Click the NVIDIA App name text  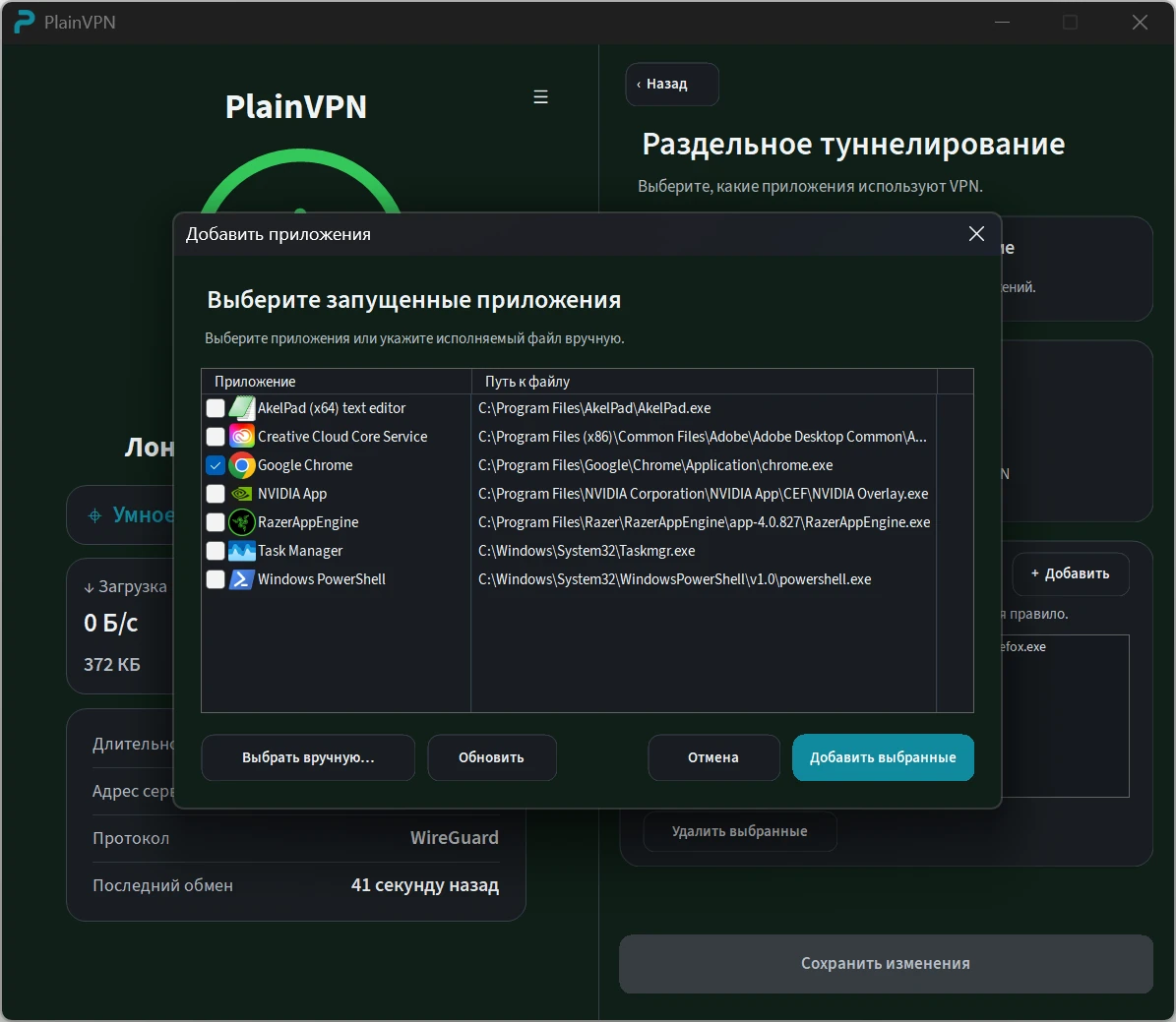pos(292,494)
